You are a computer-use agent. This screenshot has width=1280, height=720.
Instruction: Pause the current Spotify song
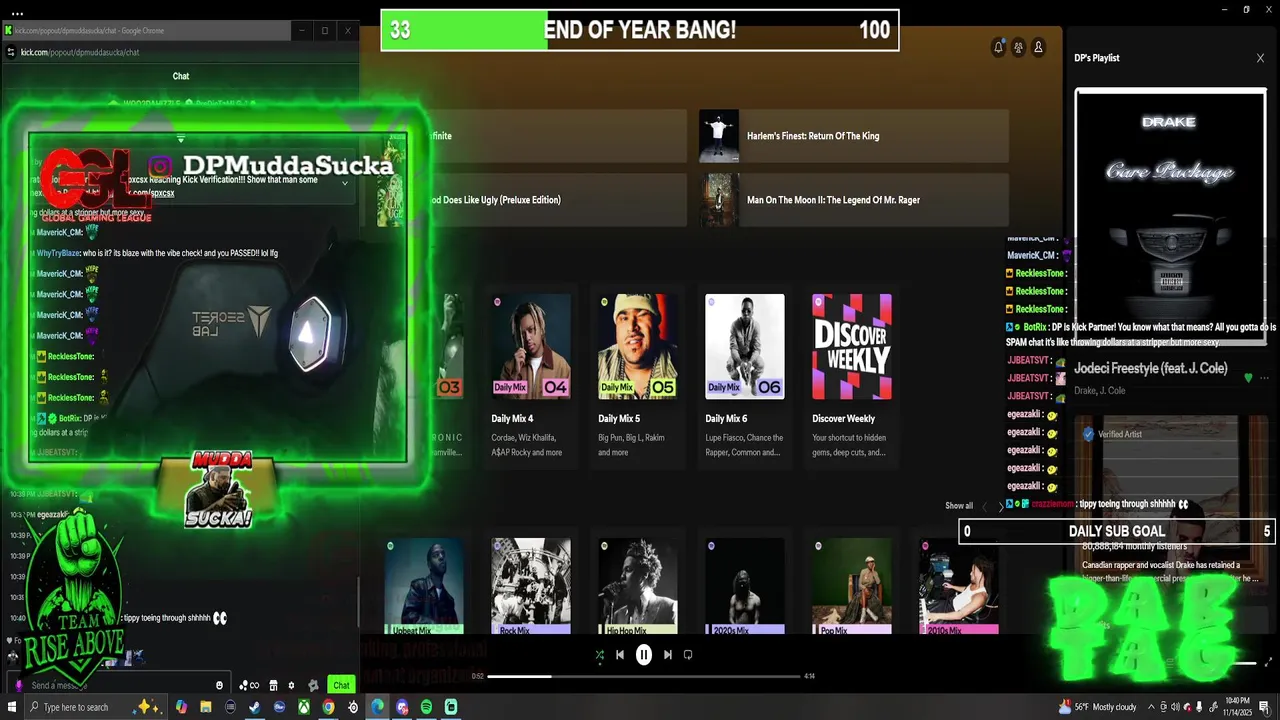coord(644,655)
